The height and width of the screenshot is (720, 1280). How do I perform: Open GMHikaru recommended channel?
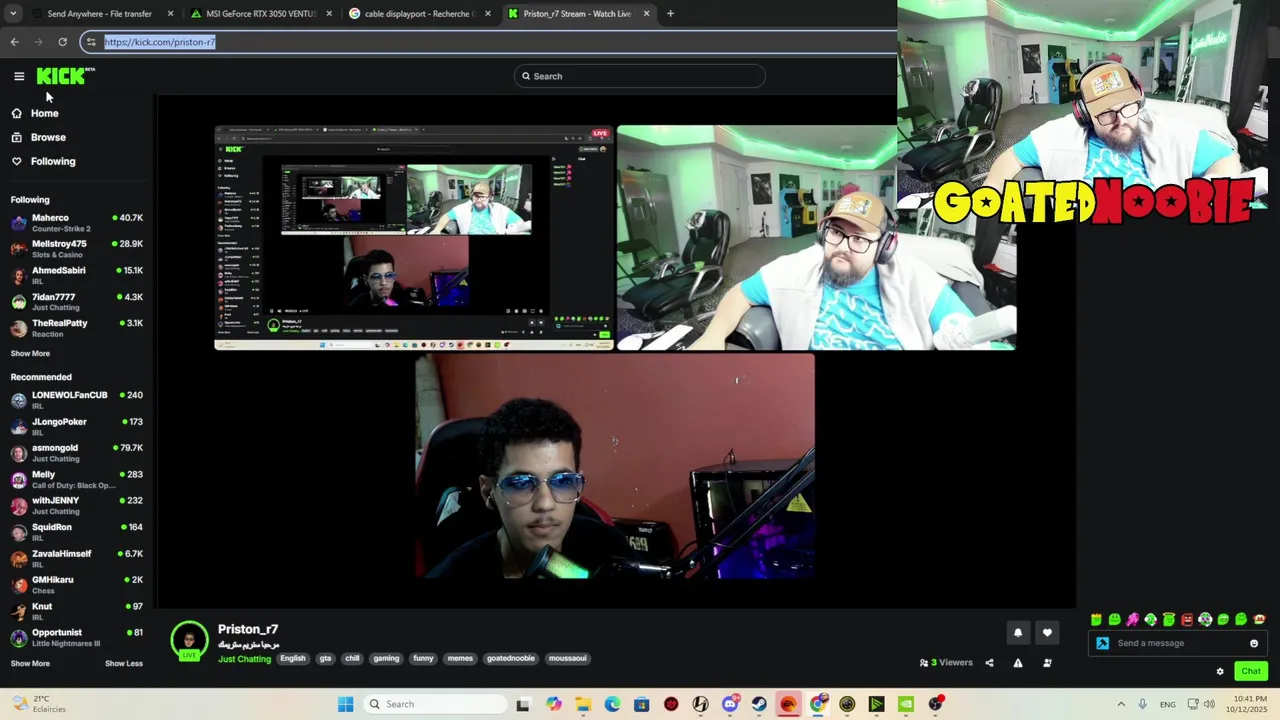[x=76, y=585]
